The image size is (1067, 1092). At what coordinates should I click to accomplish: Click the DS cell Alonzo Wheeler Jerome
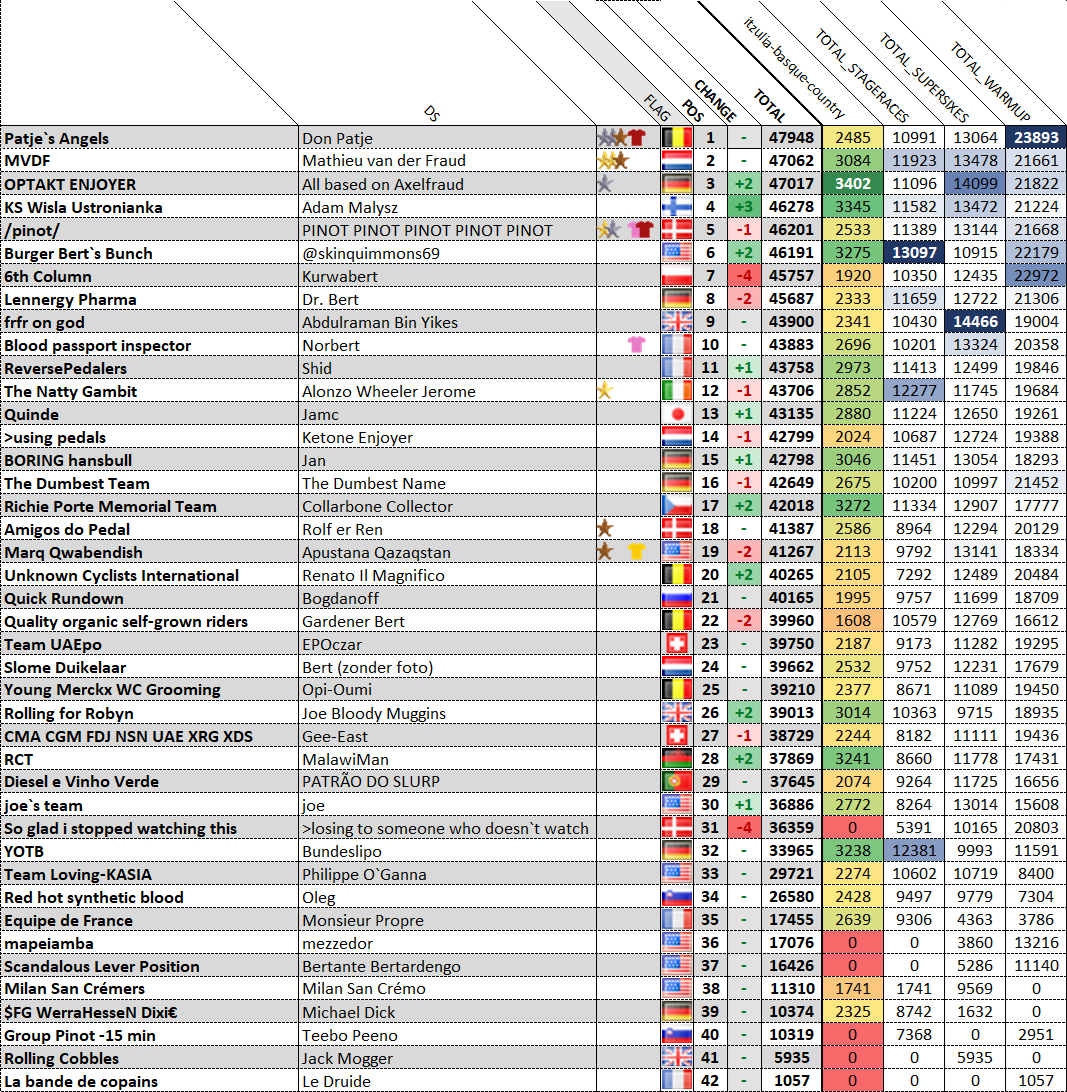(447, 391)
